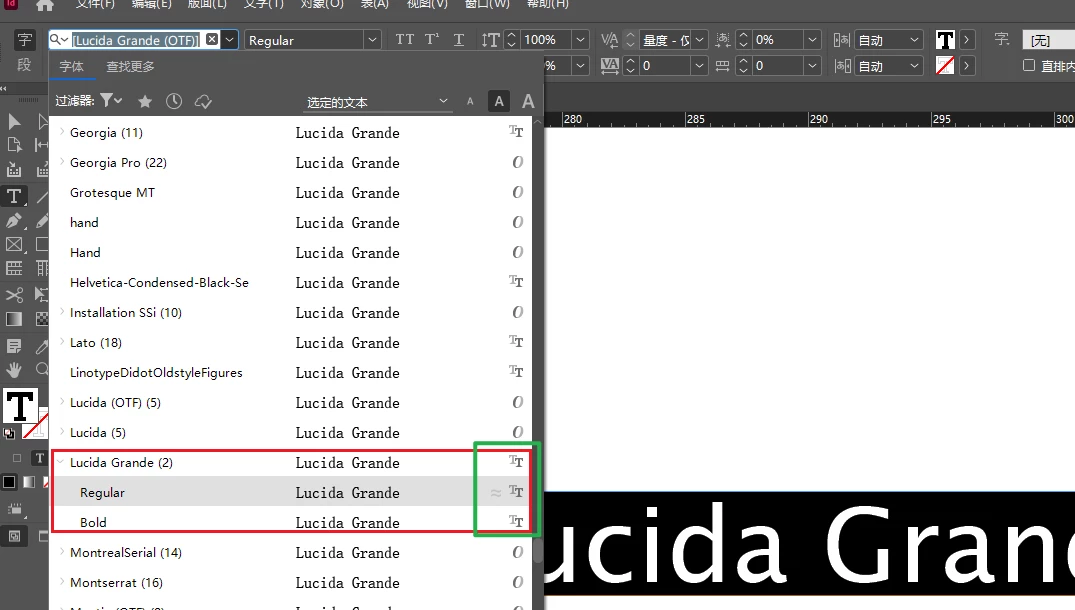Select the Page tool
This screenshot has width=1075, height=610.
click(x=14, y=145)
